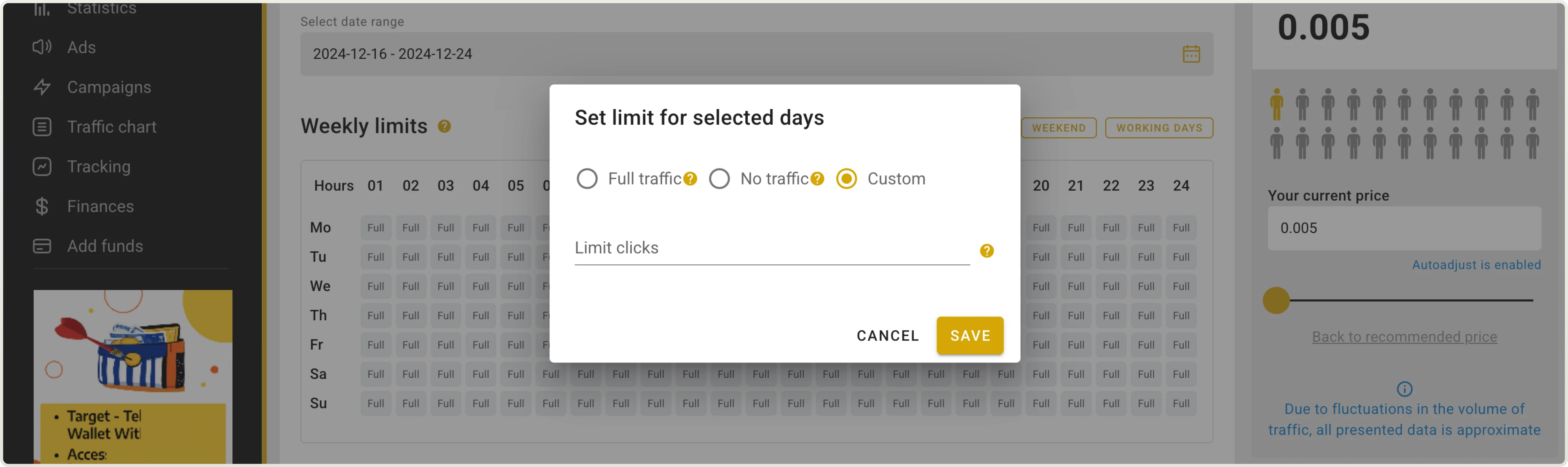The width and height of the screenshot is (1568, 467).
Task: Select the Custom traffic option
Action: (x=847, y=178)
